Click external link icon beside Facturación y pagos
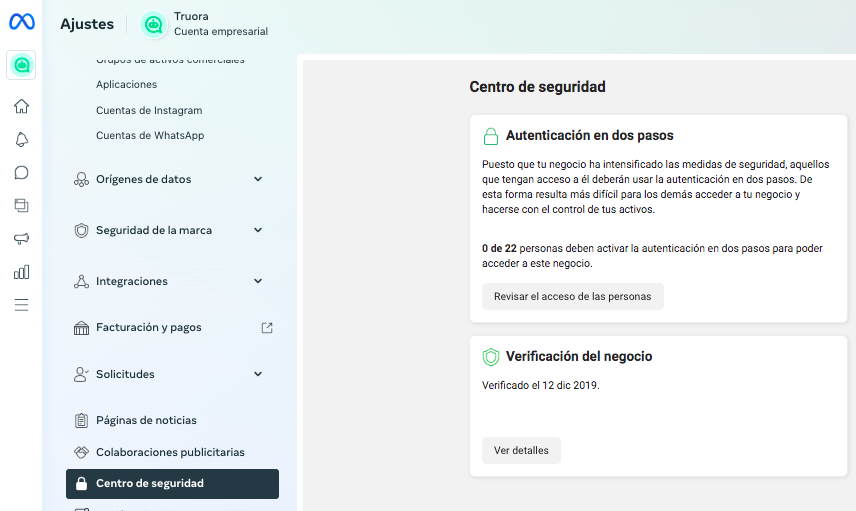 point(267,328)
